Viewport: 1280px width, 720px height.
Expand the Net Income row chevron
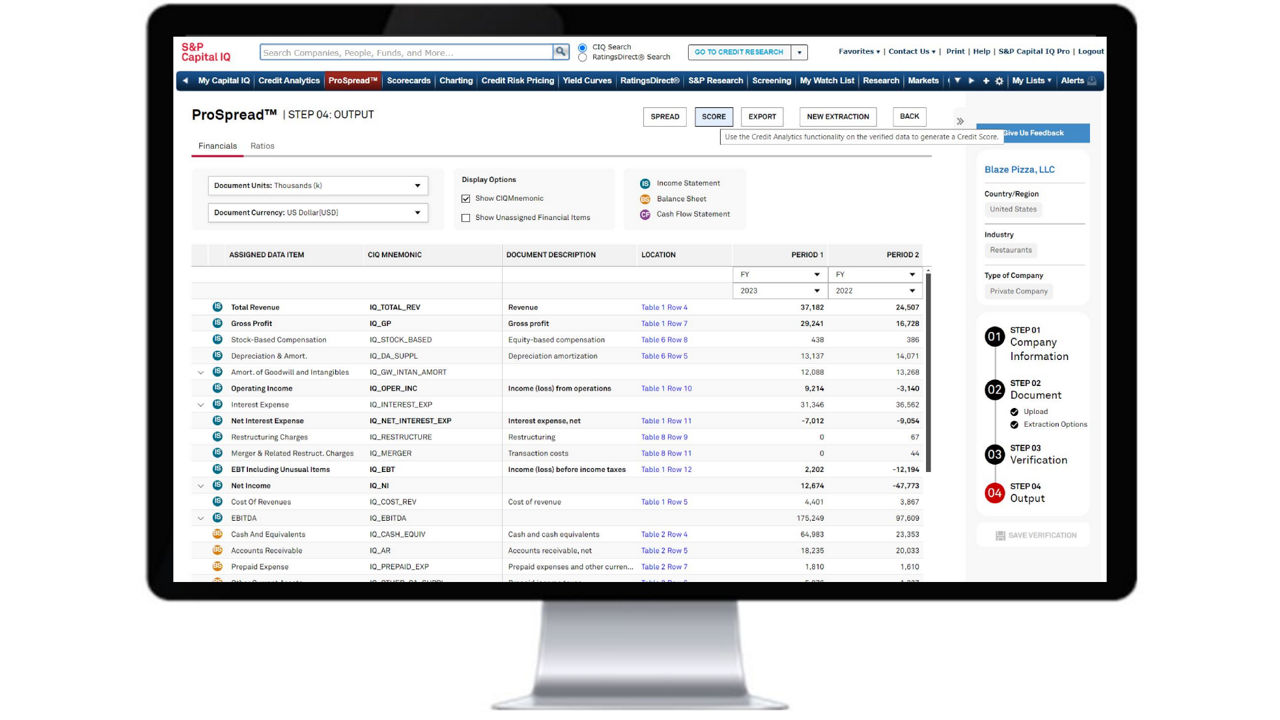pos(201,486)
